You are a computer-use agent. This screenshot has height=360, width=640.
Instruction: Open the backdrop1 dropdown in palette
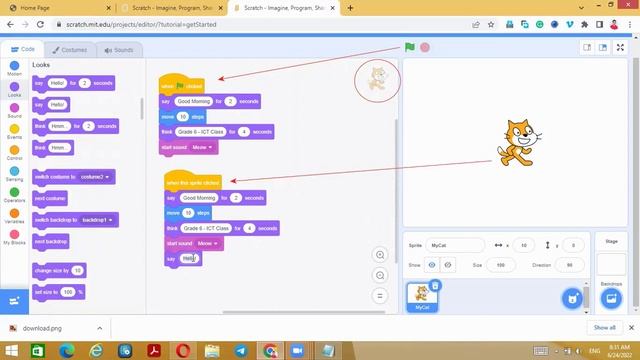97,220
